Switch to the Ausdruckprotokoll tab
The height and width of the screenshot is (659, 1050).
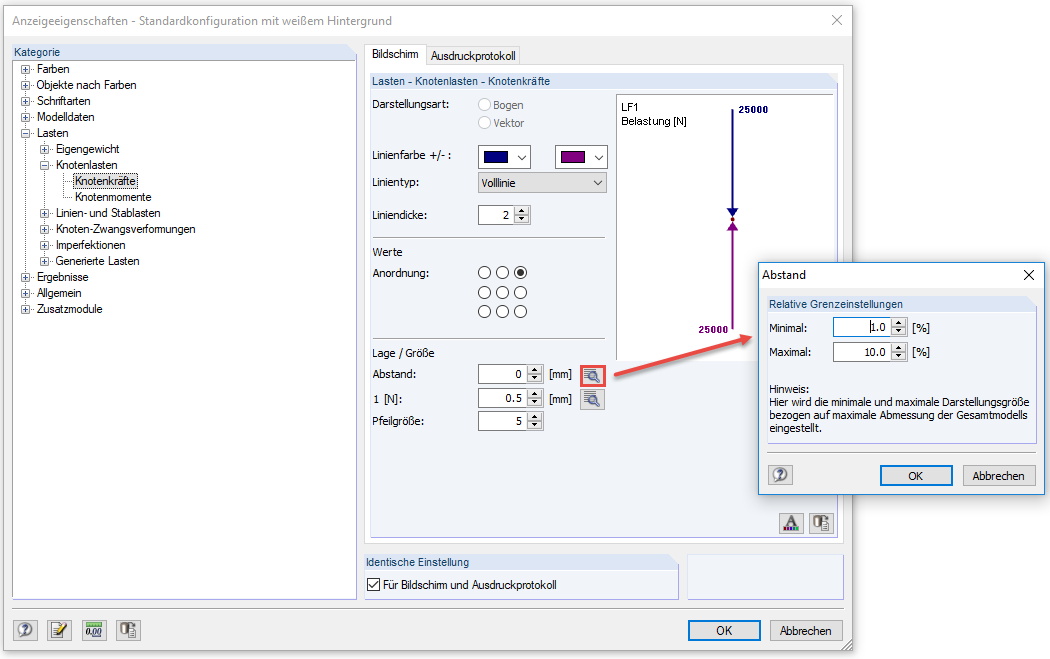tap(473, 56)
